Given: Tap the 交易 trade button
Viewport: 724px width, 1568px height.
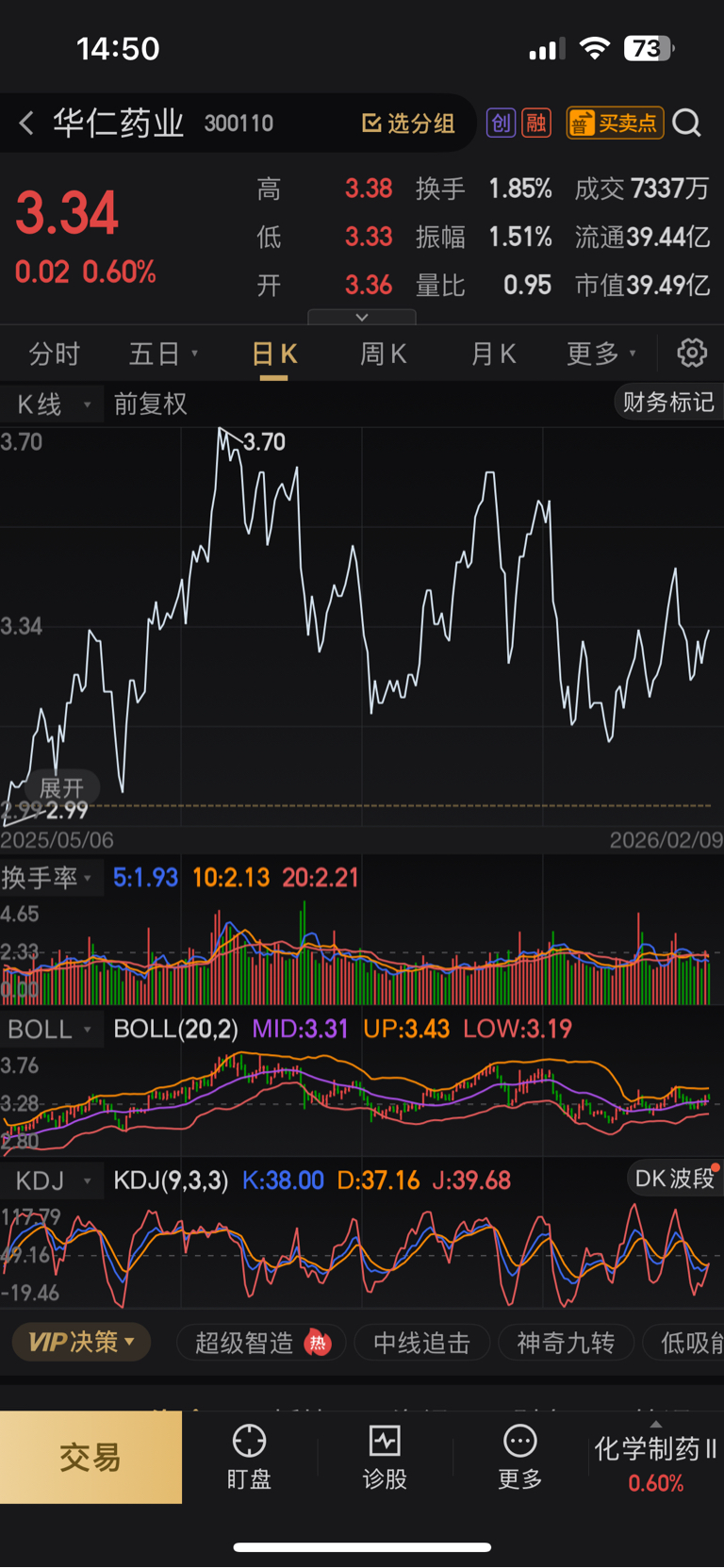Looking at the screenshot, I should click(x=90, y=1458).
